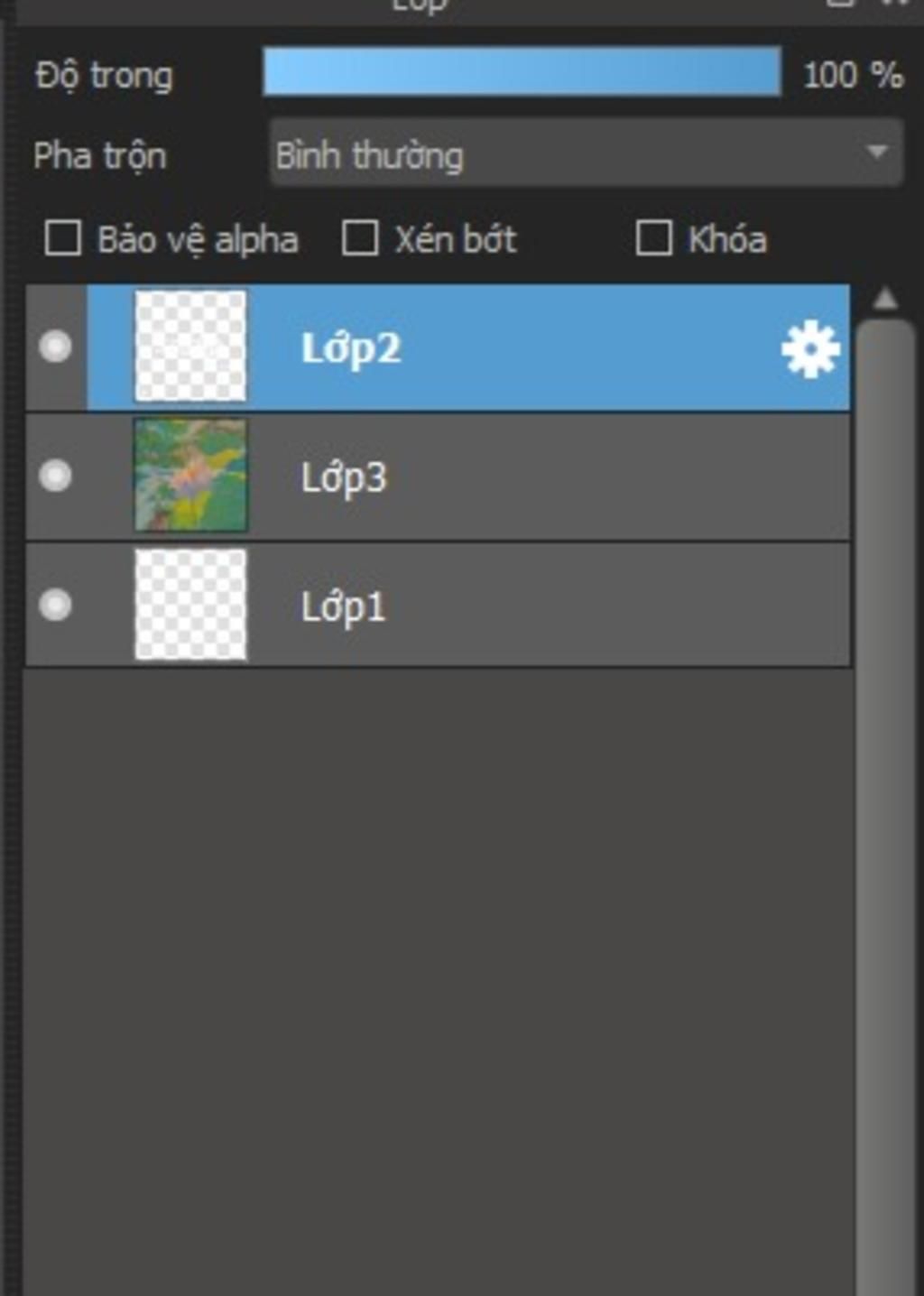This screenshot has width=924, height=1296.
Task: Click the layer list vertical scrollbar
Action: [x=885, y=803]
